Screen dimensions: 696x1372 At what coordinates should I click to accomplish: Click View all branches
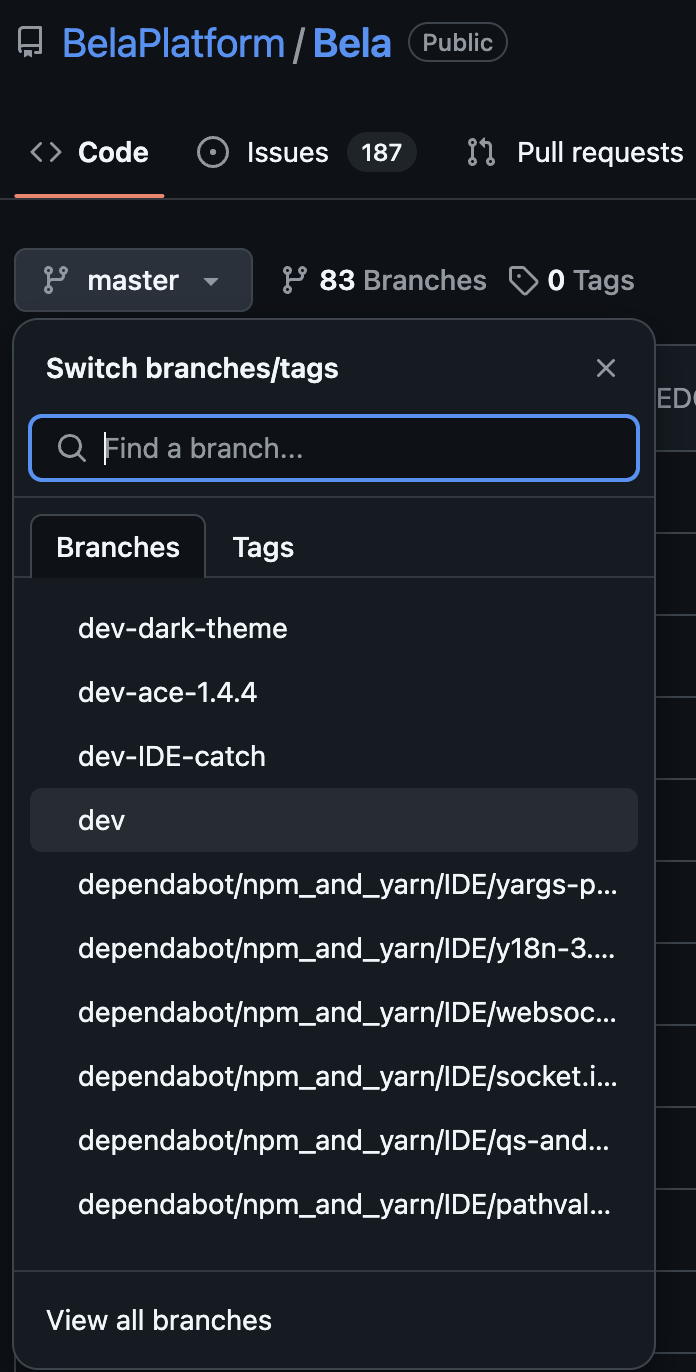159,1320
